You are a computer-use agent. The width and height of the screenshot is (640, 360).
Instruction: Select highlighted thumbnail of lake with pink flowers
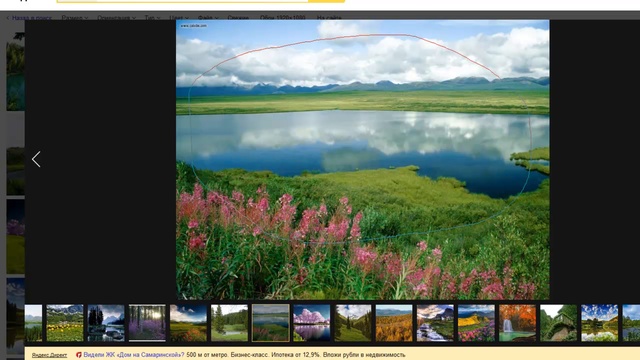tap(271, 323)
